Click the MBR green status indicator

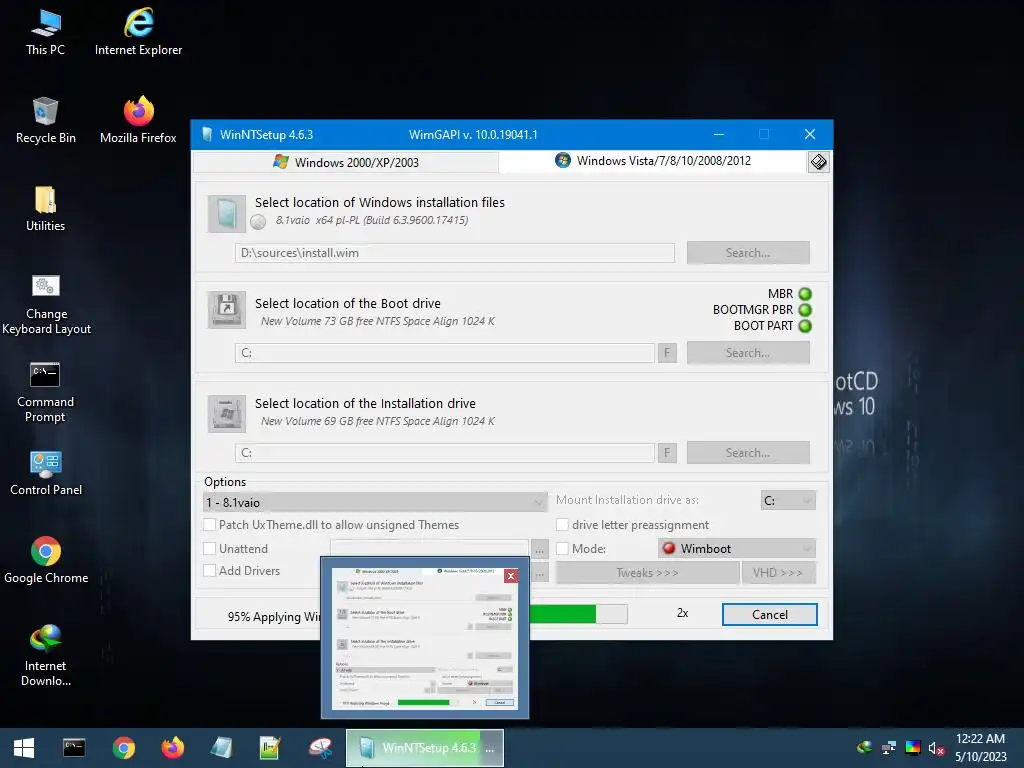[x=805, y=294]
